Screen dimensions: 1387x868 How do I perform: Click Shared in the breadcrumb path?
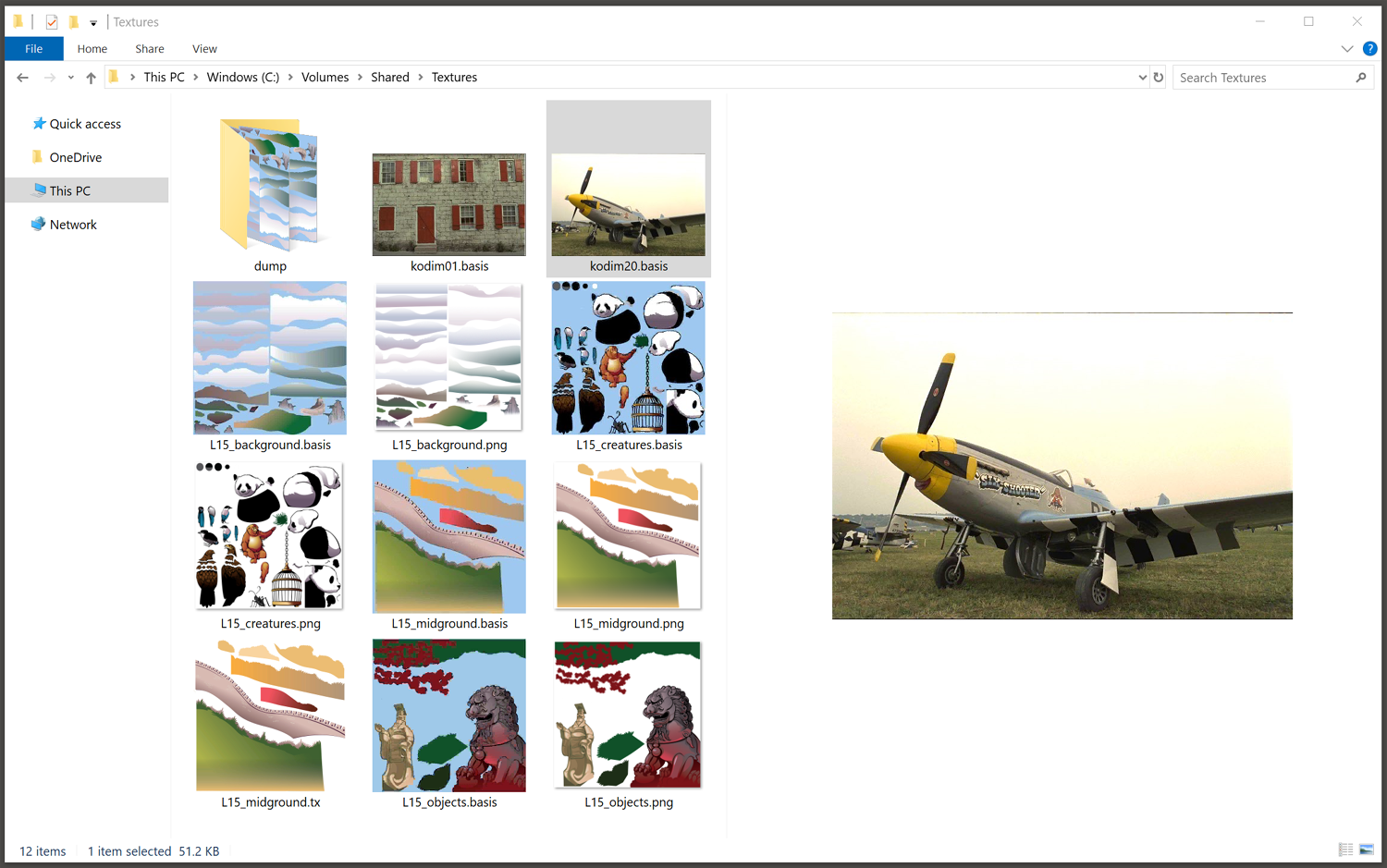click(390, 78)
